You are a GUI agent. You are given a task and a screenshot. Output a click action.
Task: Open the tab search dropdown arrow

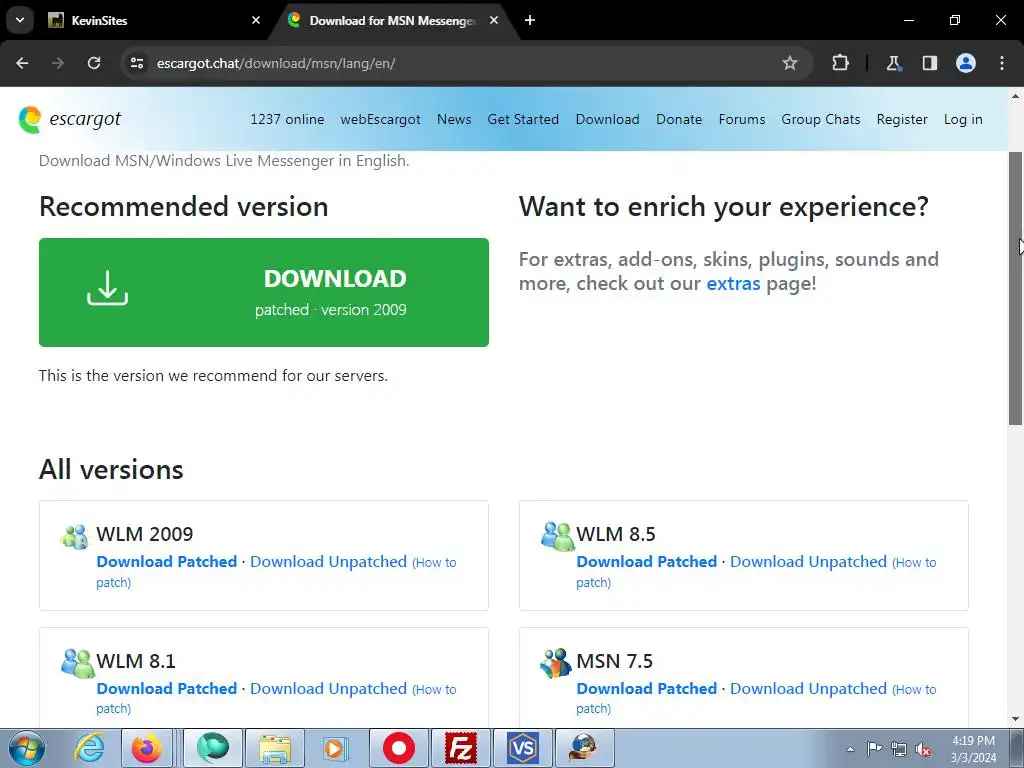(x=20, y=20)
